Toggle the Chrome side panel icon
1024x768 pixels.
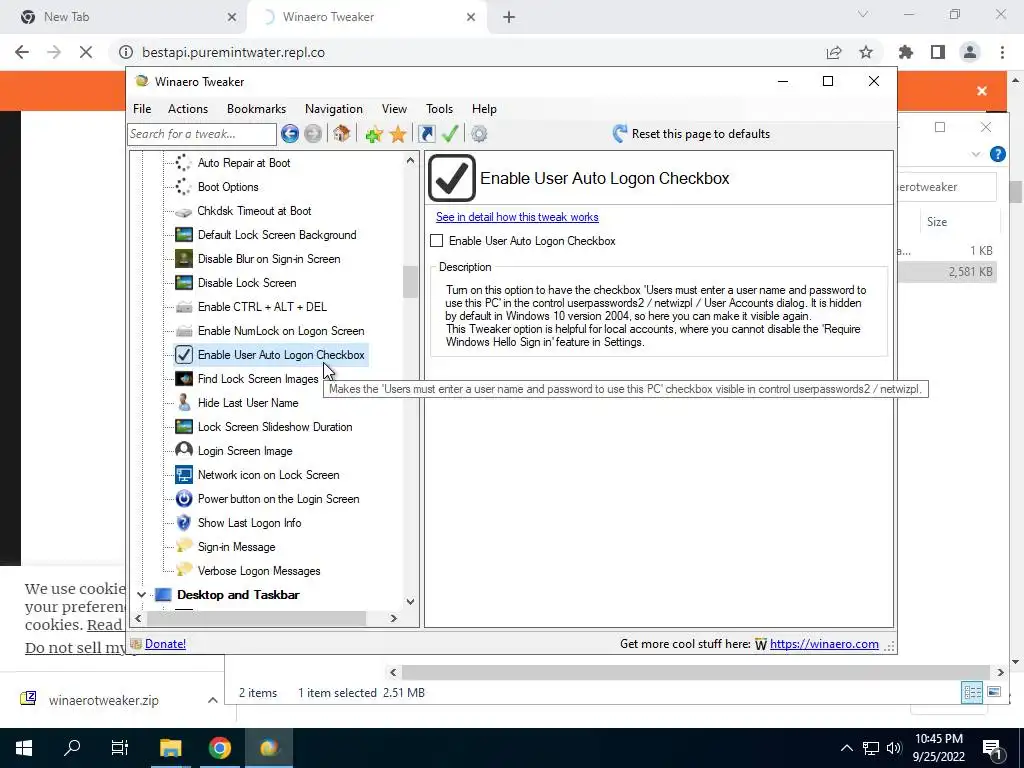(x=938, y=52)
